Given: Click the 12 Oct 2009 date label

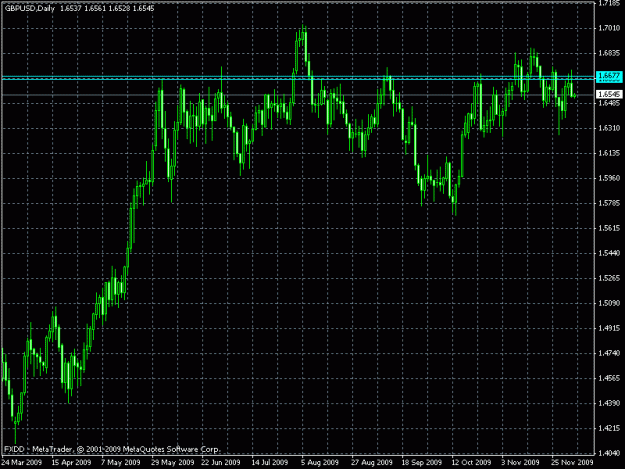Looking at the screenshot, I should (471, 463).
